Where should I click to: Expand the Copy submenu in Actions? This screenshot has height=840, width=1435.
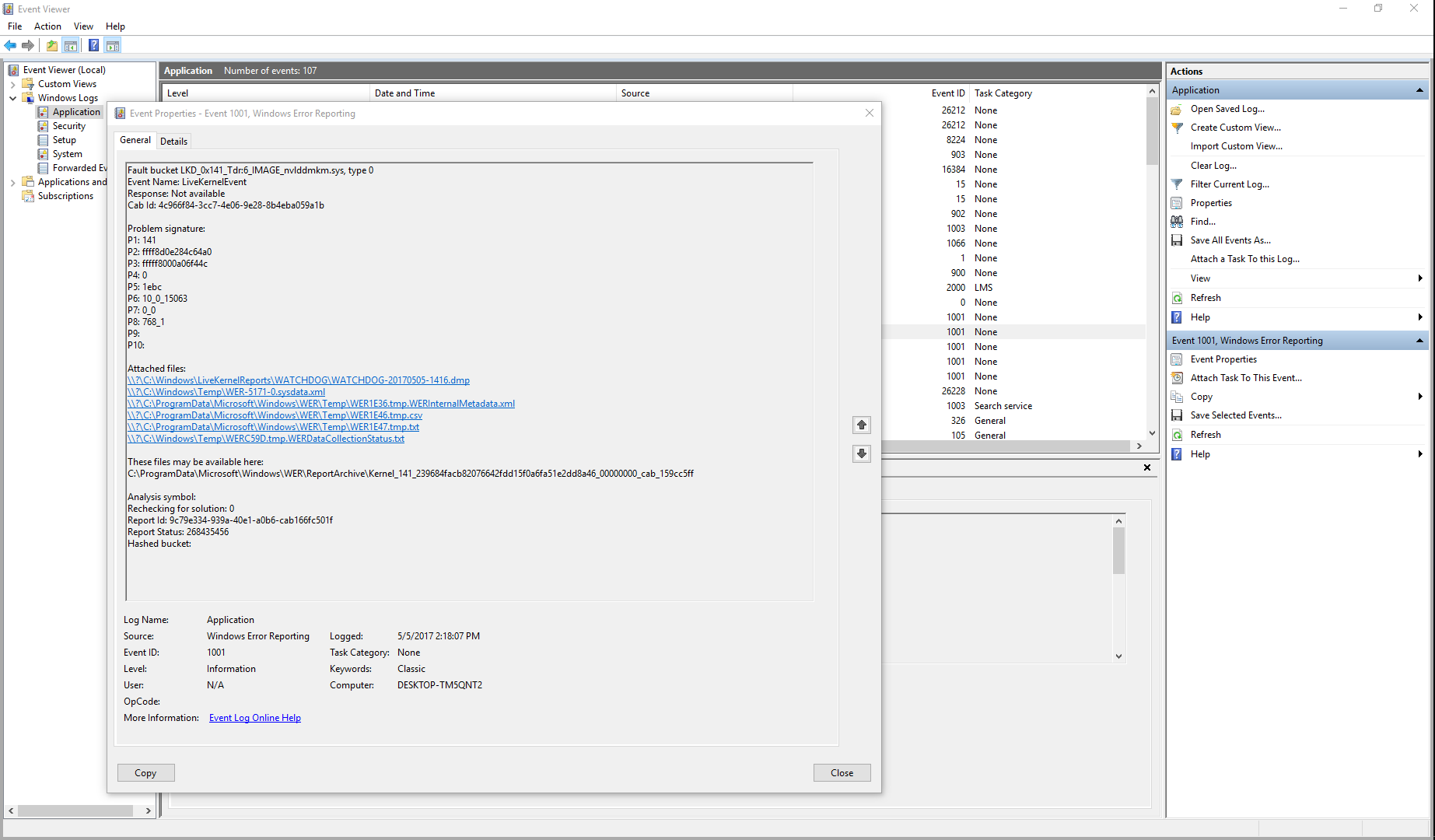(1420, 397)
